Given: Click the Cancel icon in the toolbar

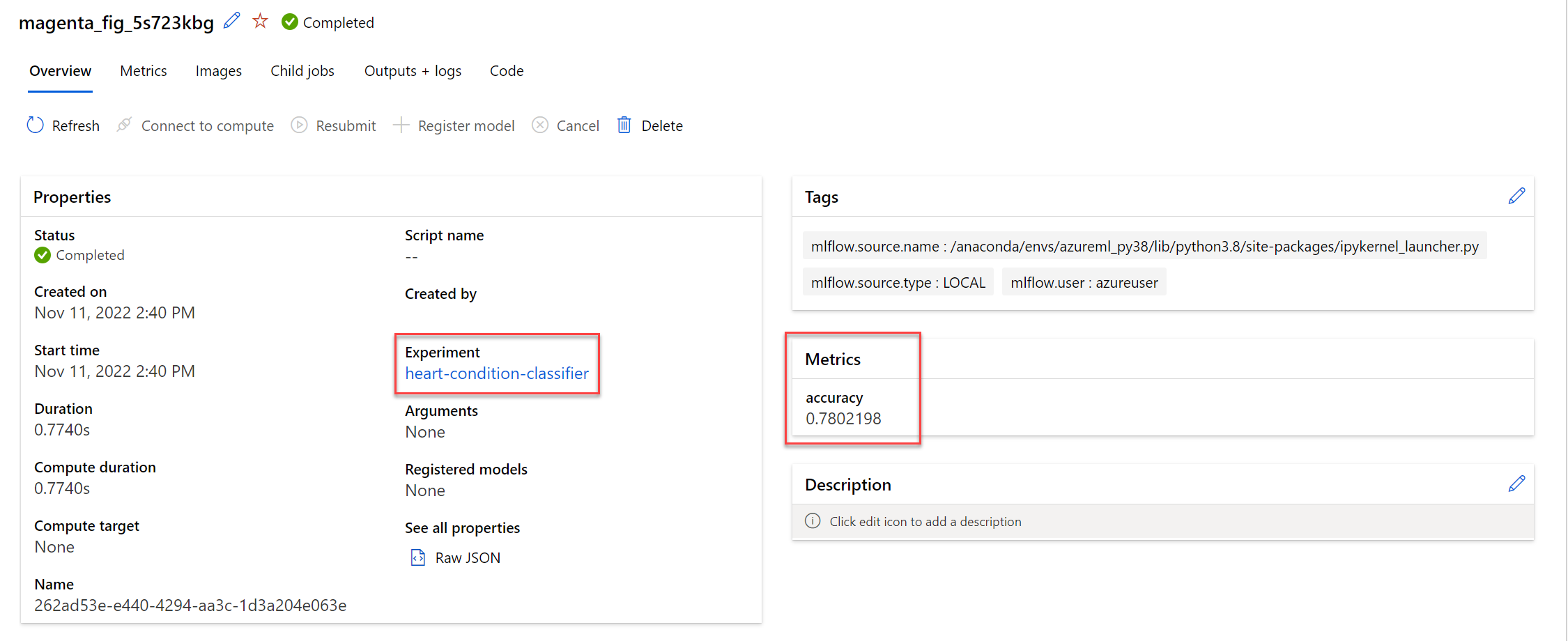Looking at the screenshot, I should [x=540, y=125].
